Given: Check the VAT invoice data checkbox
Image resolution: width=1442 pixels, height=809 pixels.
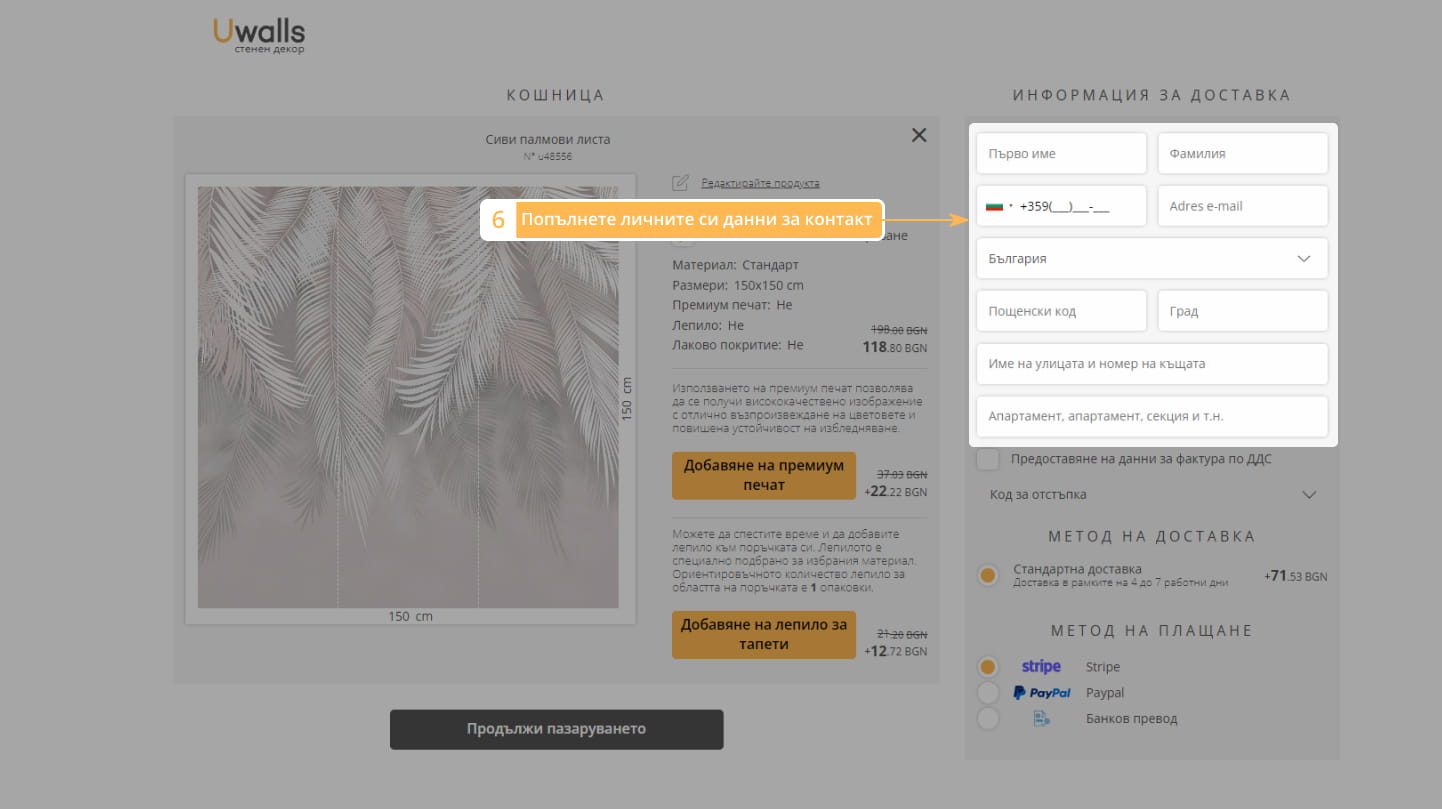Looking at the screenshot, I should (988, 459).
